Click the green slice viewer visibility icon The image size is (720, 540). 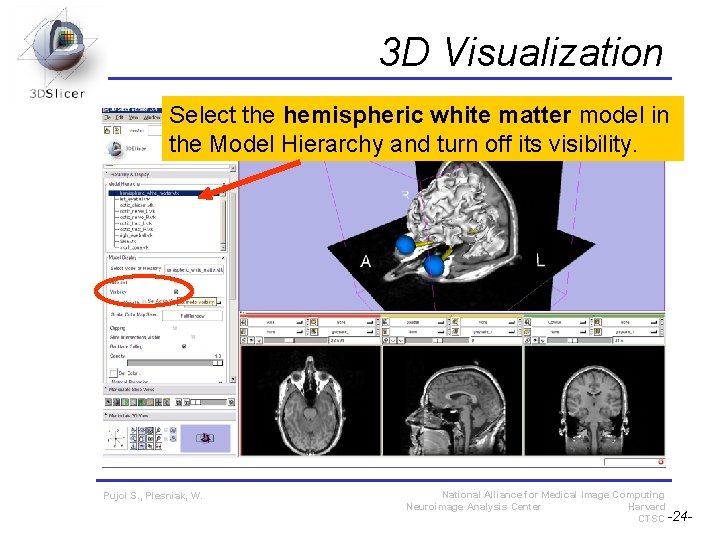(x=535, y=340)
